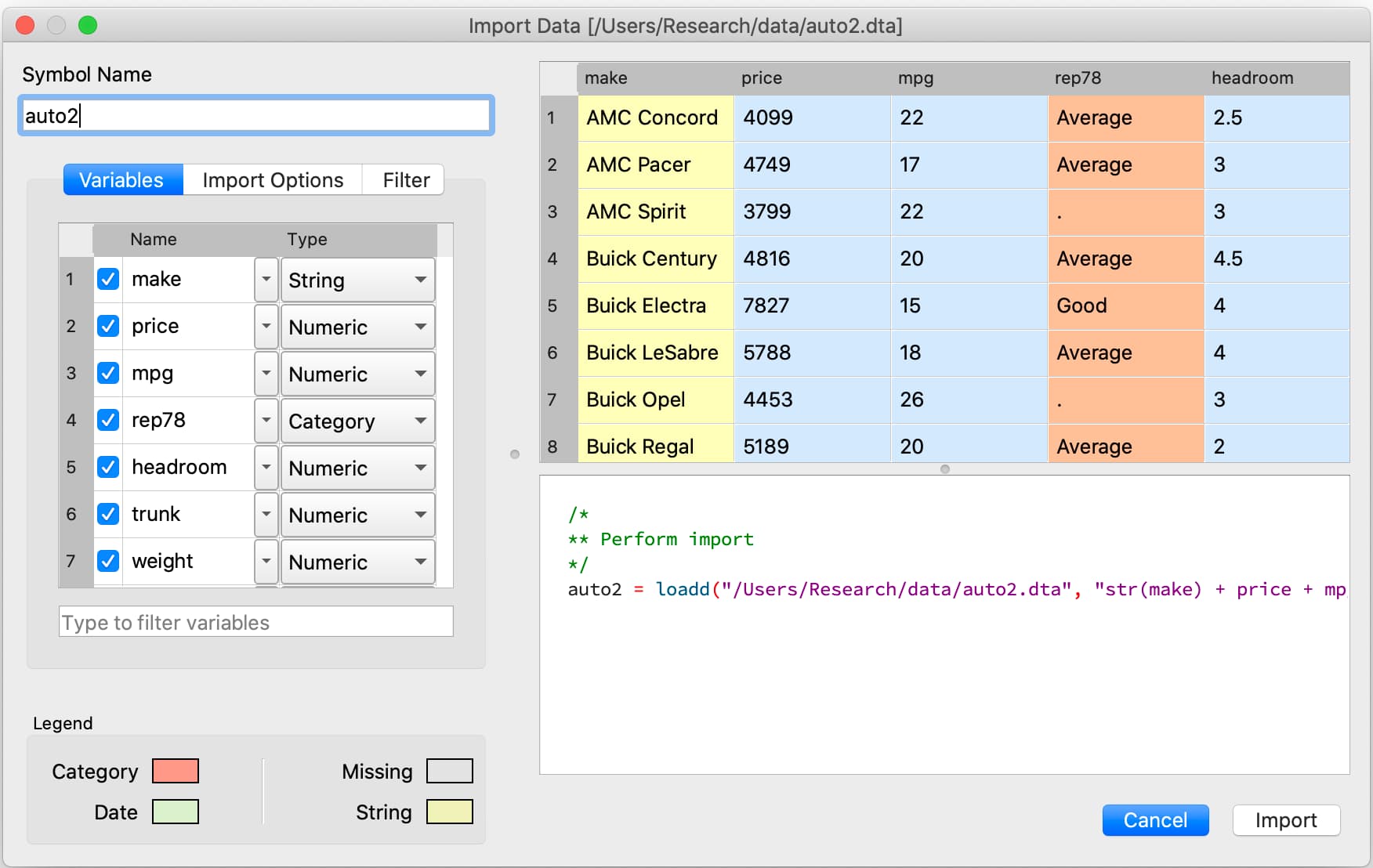This screenshot has width=1373, height=868.
Task: Switch to the Filter tab
Action: tap(405, 180)
